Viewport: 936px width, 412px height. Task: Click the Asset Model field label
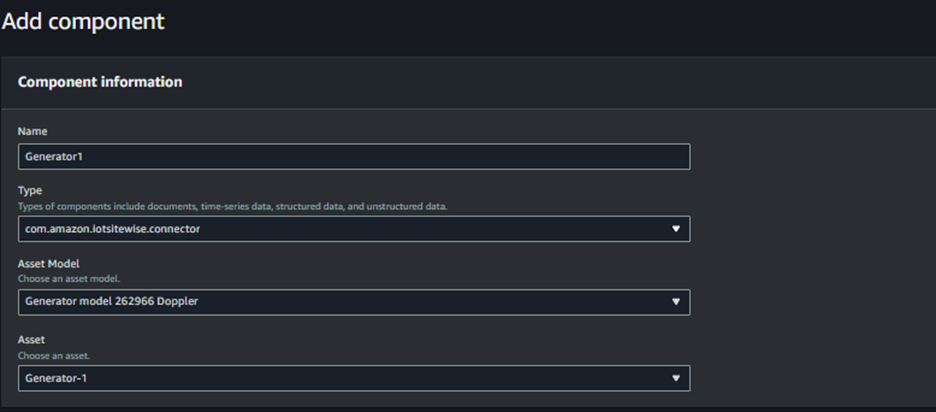point(51,264)
